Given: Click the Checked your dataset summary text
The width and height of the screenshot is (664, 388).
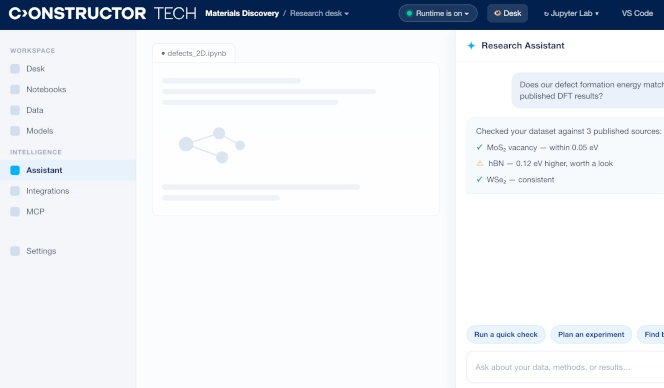Looking at the screenshot, I should [568, 131].
